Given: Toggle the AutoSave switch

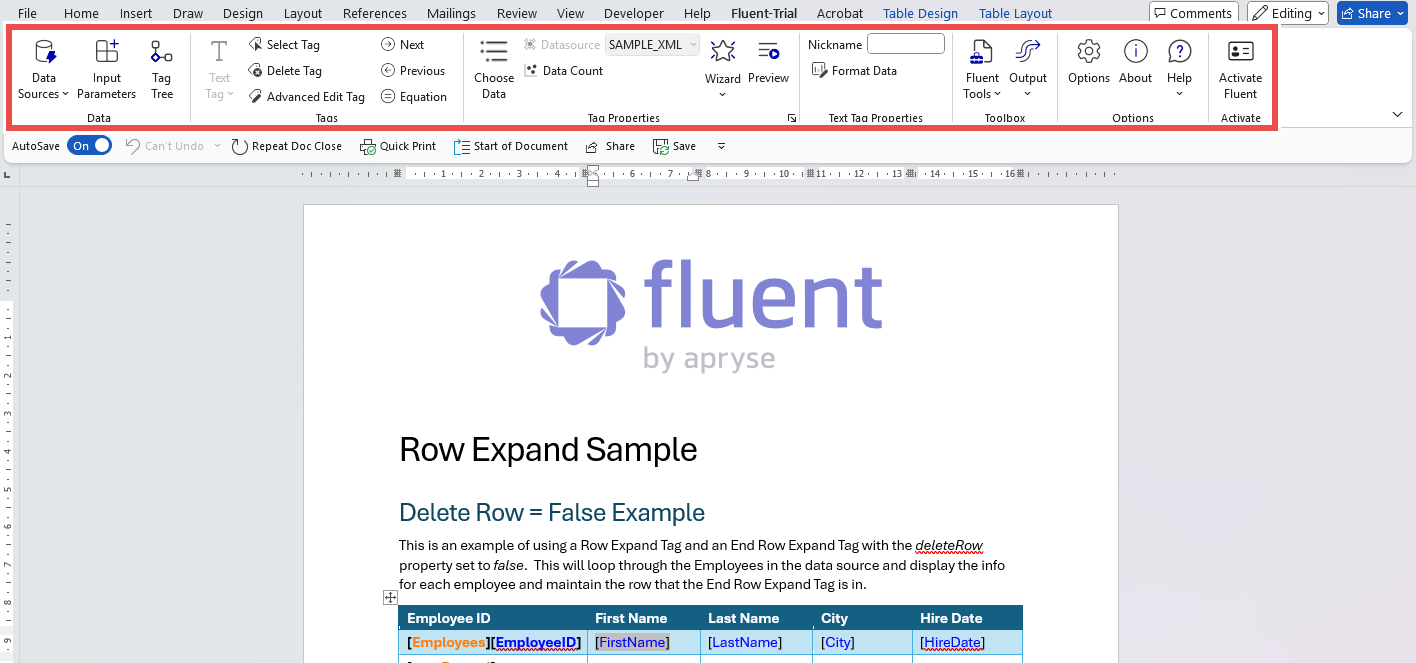Looking at the screenshot, I should tap(90, 146).
